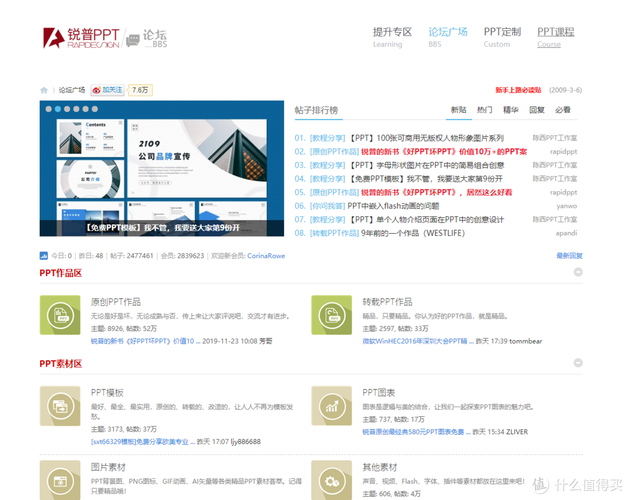This screenshot has width=629, height=500.
Task: Open the latest post [sxt66329模板]免费分享欧美专业
Action: pyautogui.click(x=143, y=442)
